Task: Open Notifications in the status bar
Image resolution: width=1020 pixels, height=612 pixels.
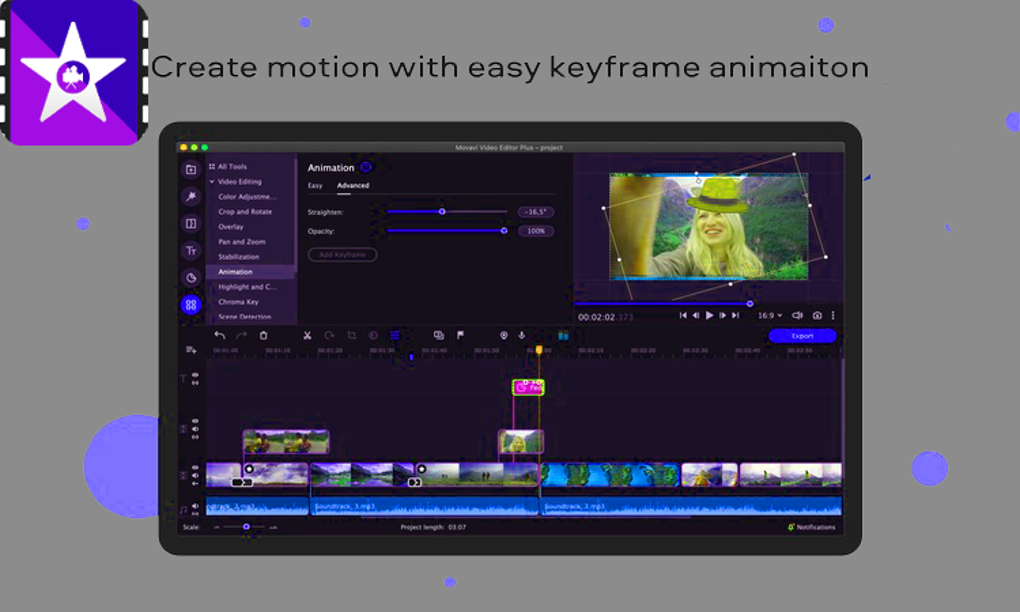Action: [x=812, y=527]
